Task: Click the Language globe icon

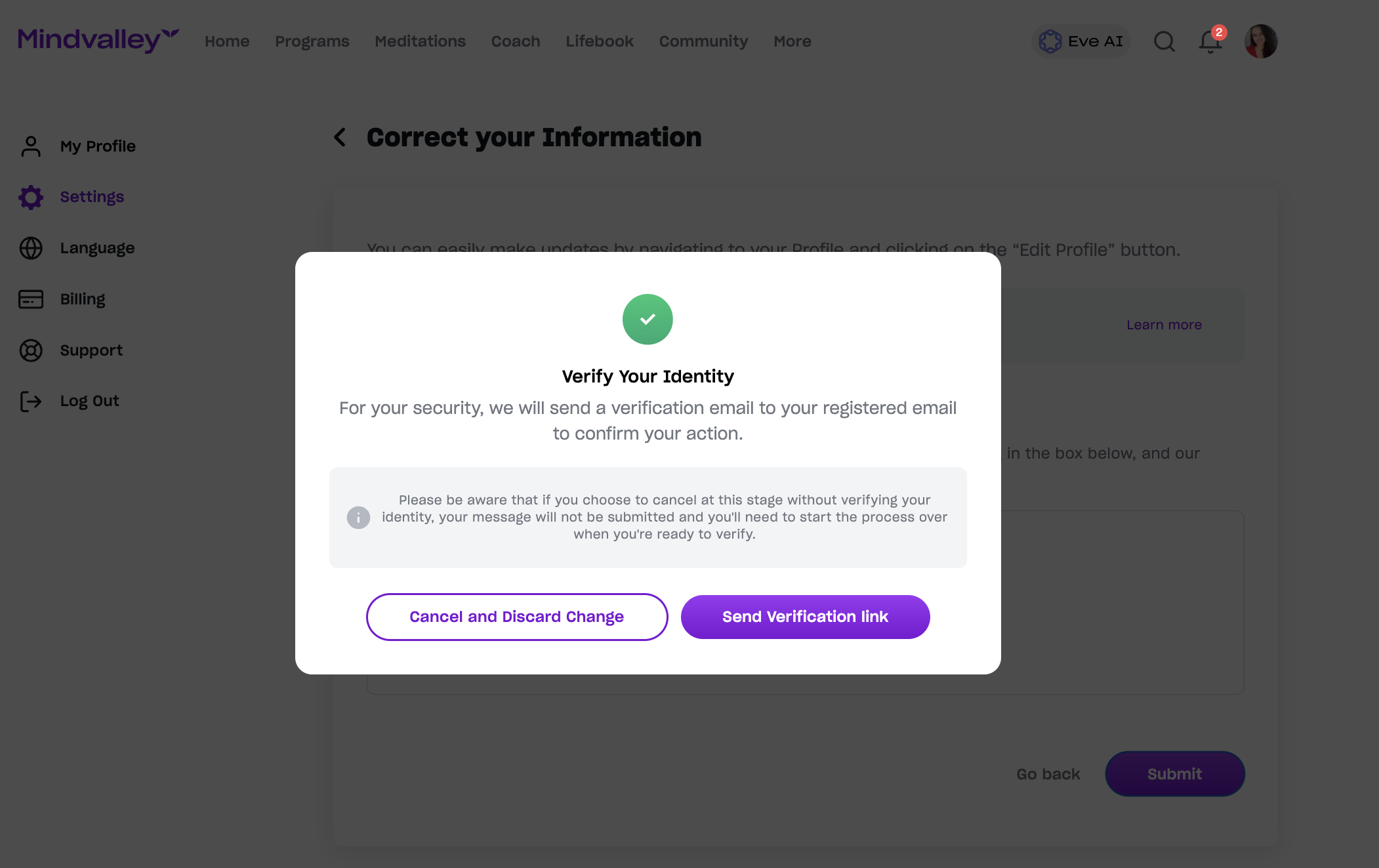Action: click(x=31, y=248)
